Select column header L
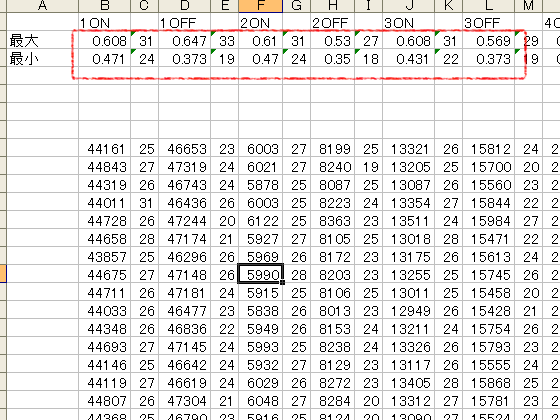Image resolution: width=560 pixels, height=420 pixels. click(489, 6)
